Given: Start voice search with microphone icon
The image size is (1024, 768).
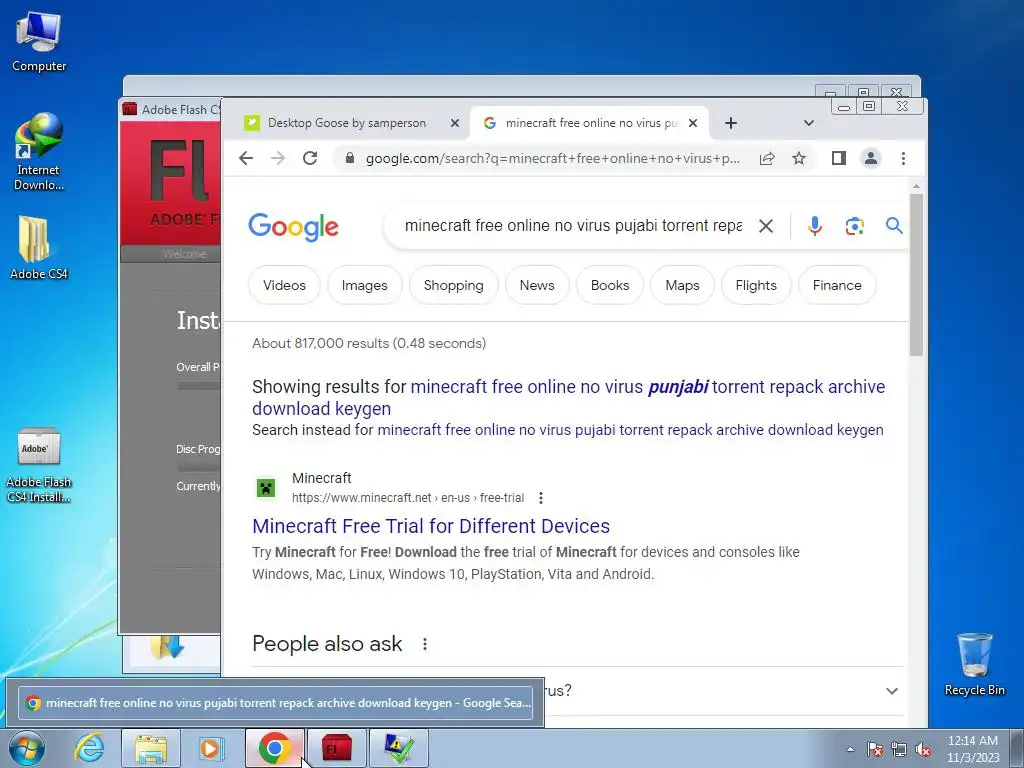Looking at the screenshot, I should (814, 226).
